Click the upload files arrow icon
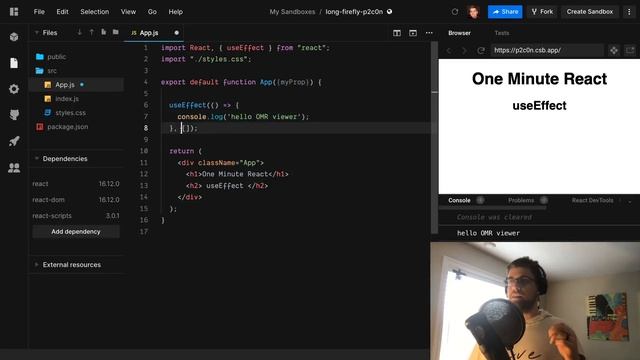 (91, 32)
